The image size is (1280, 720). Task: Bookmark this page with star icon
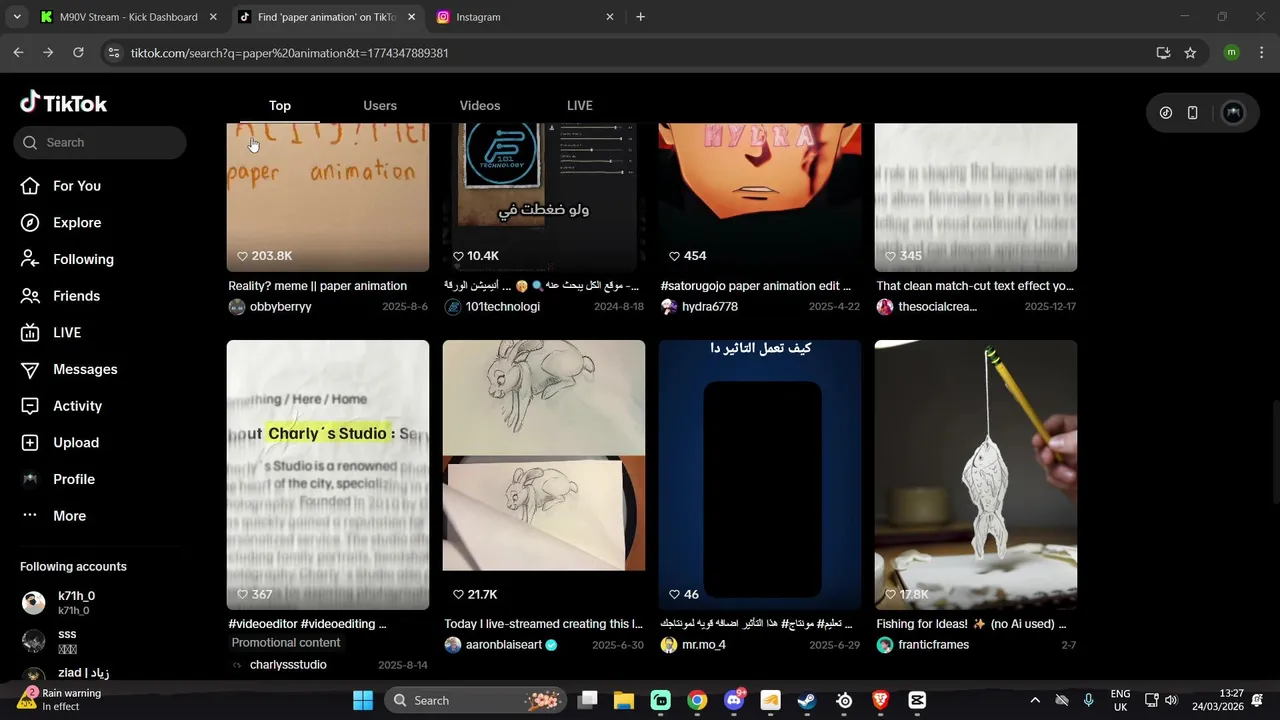click(1190, 53)
